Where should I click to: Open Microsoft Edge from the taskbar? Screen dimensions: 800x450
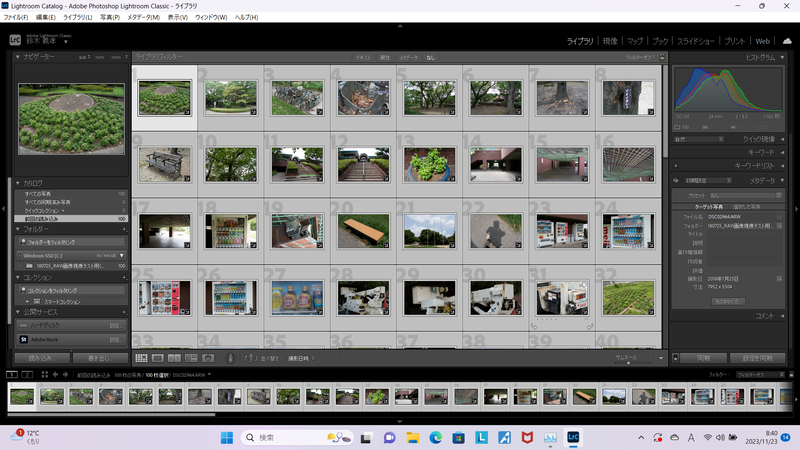pos(435,437)
